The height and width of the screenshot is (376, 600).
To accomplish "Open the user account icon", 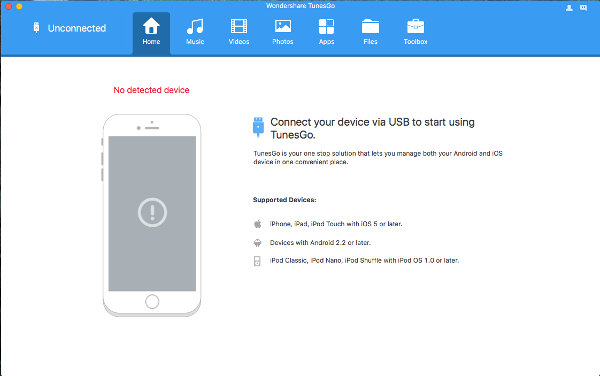I will click(569, 8).
